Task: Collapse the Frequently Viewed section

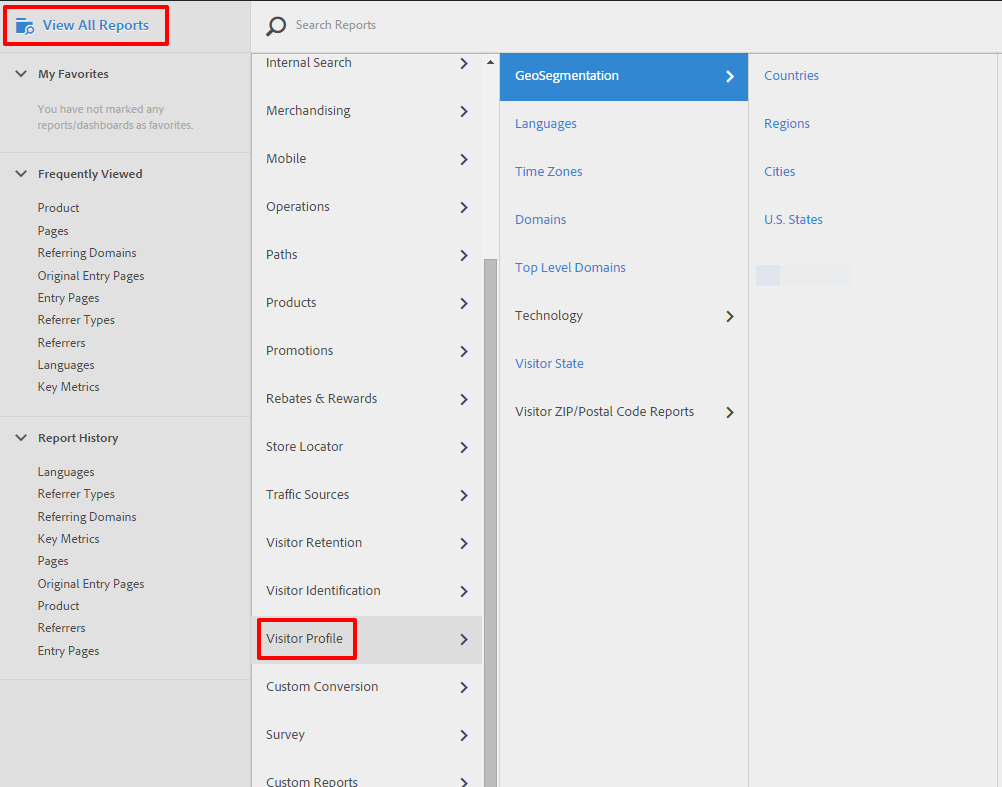Action: tap(21, 174)
